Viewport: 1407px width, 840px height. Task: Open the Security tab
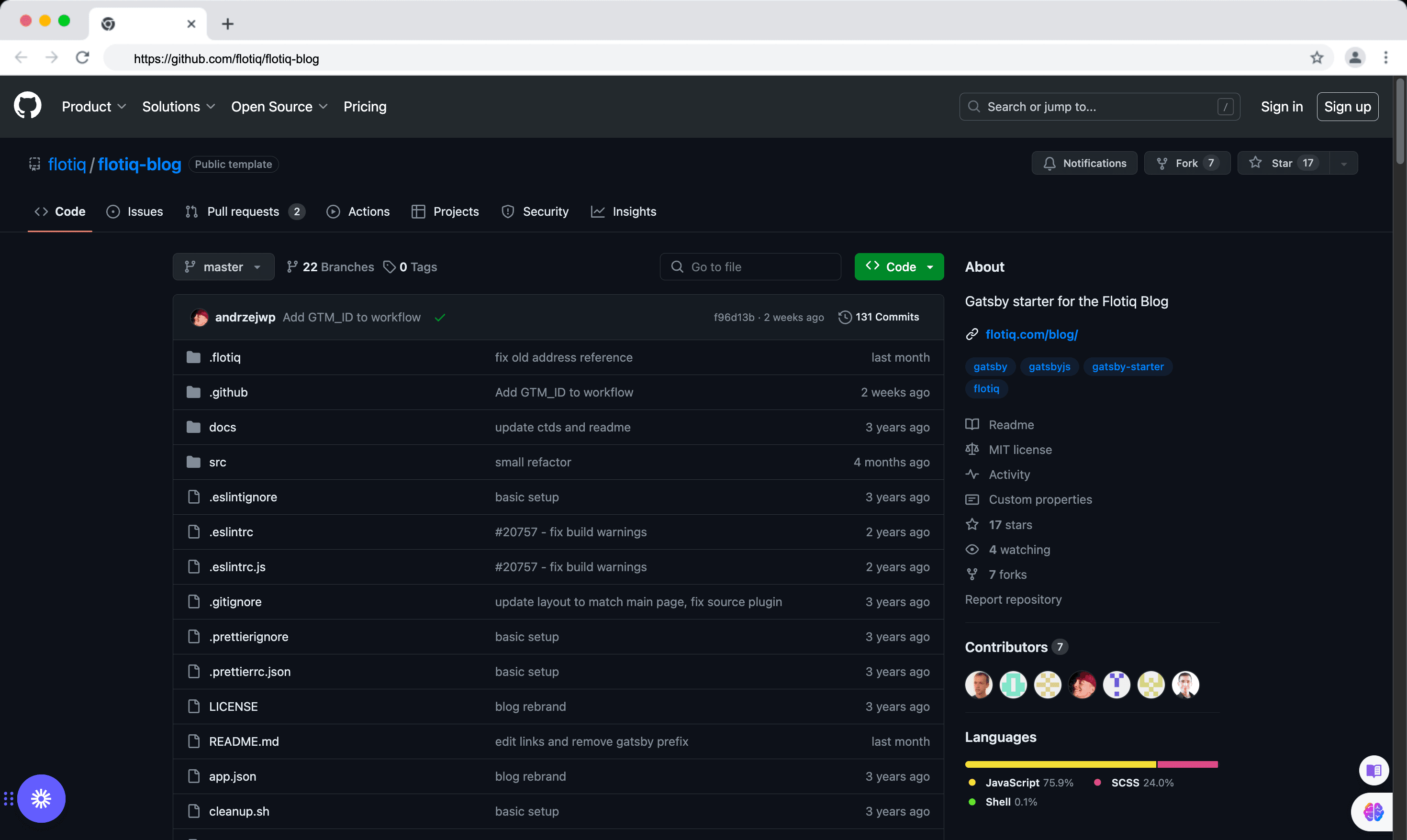(535, 212)
